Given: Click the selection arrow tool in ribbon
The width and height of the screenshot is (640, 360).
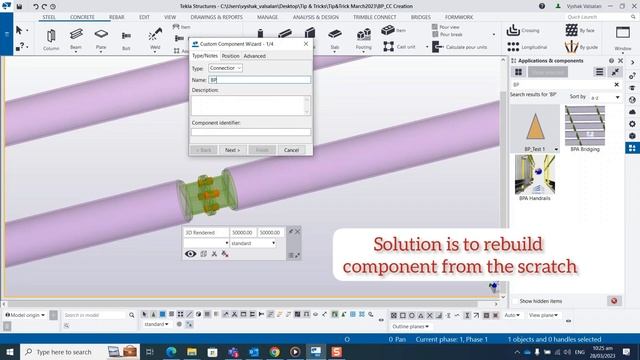Looking at the screenshot, I should (19, 30).
